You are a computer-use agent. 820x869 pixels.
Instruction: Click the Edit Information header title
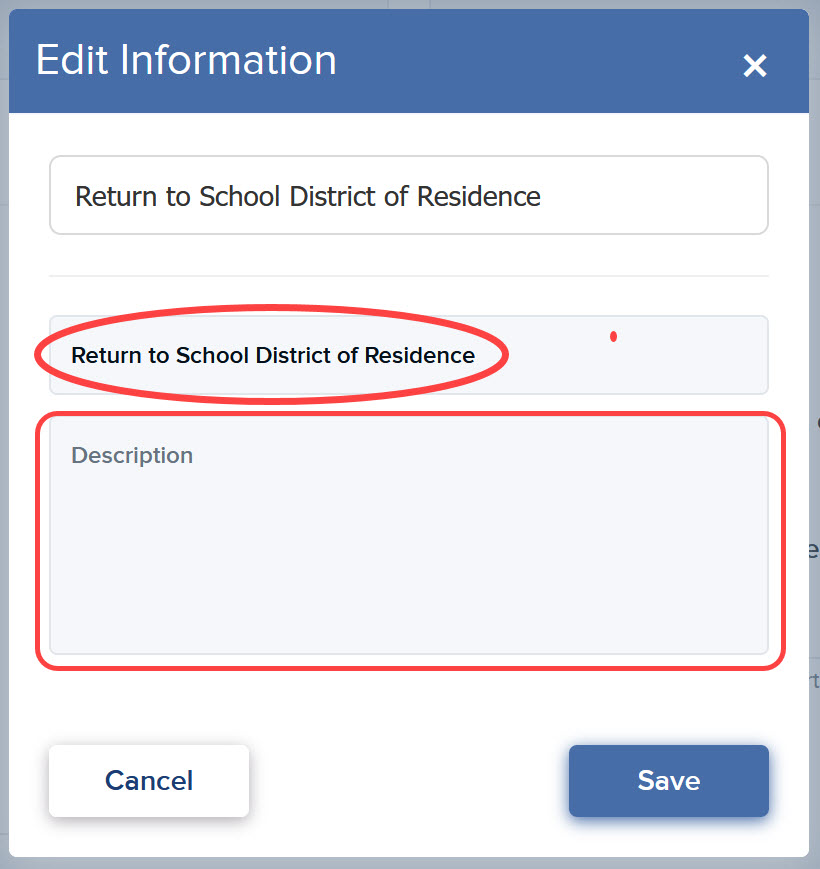tap(186, 60)
